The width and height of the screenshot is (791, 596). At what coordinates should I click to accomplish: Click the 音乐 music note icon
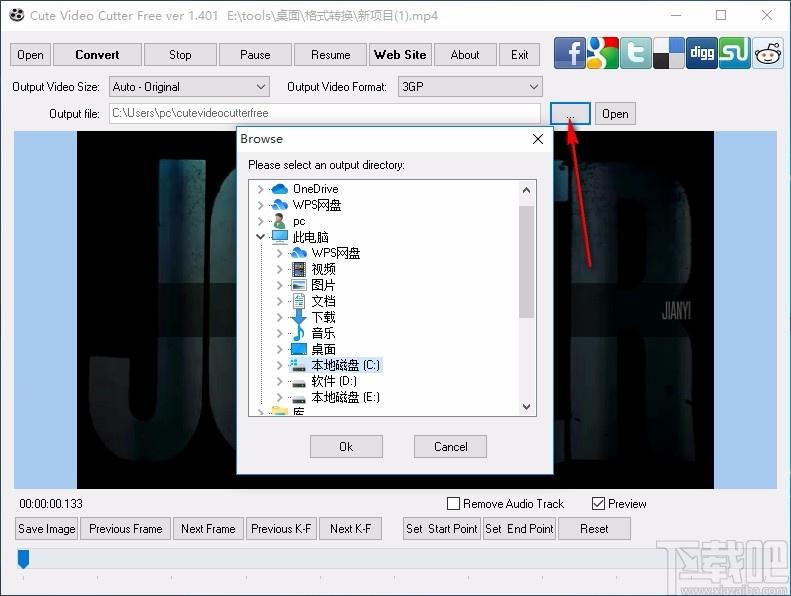[299, 333]
